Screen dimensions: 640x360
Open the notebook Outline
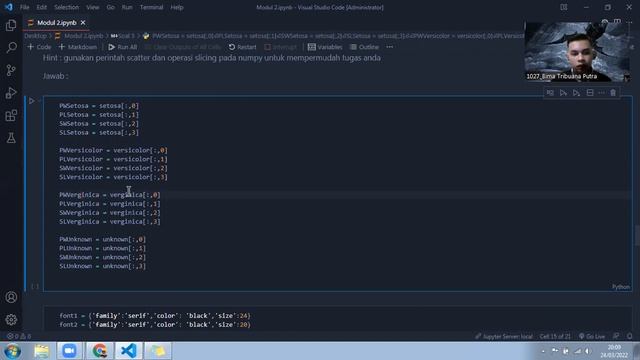pos(364,47)
